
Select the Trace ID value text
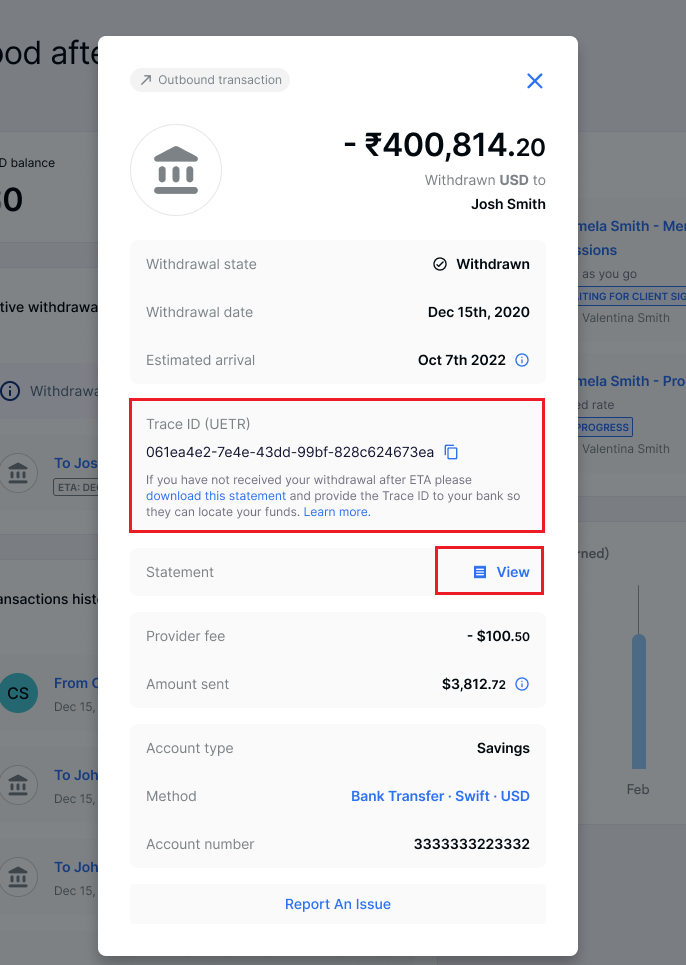point(290,452)
